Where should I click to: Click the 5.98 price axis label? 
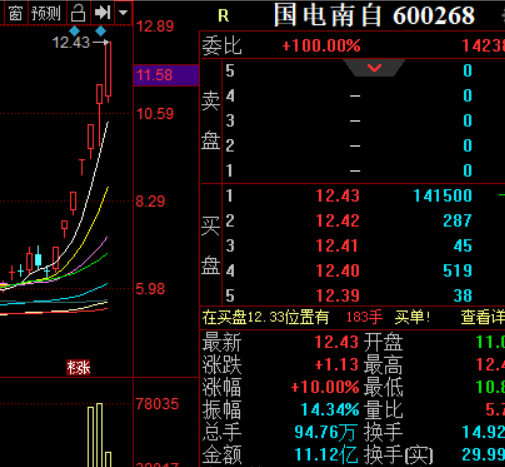coord(150,289)
